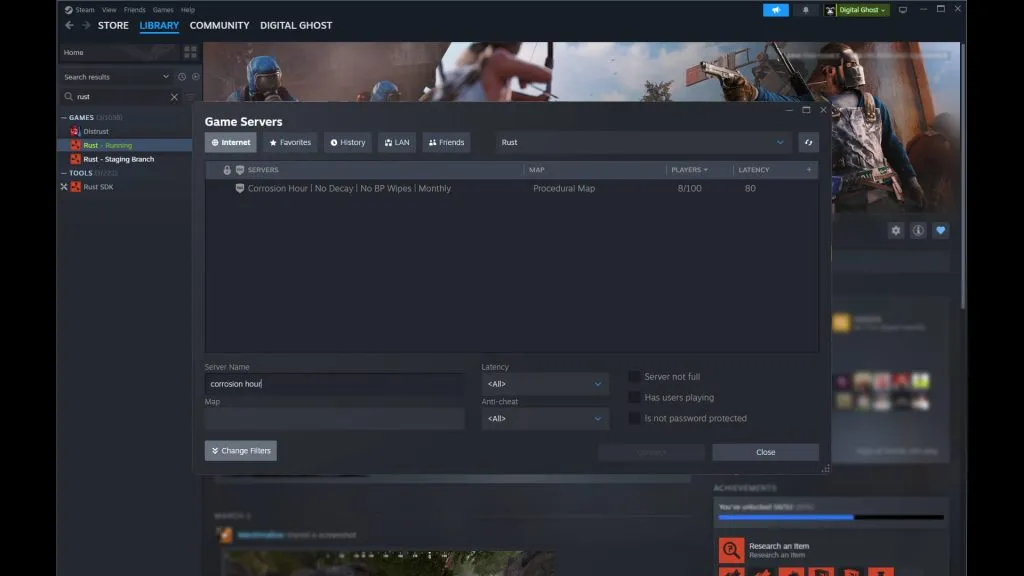Image resolution: width=1024 pixels, height=576 pixels.
Task: Switch to the LAN tab
Action: 397,142
